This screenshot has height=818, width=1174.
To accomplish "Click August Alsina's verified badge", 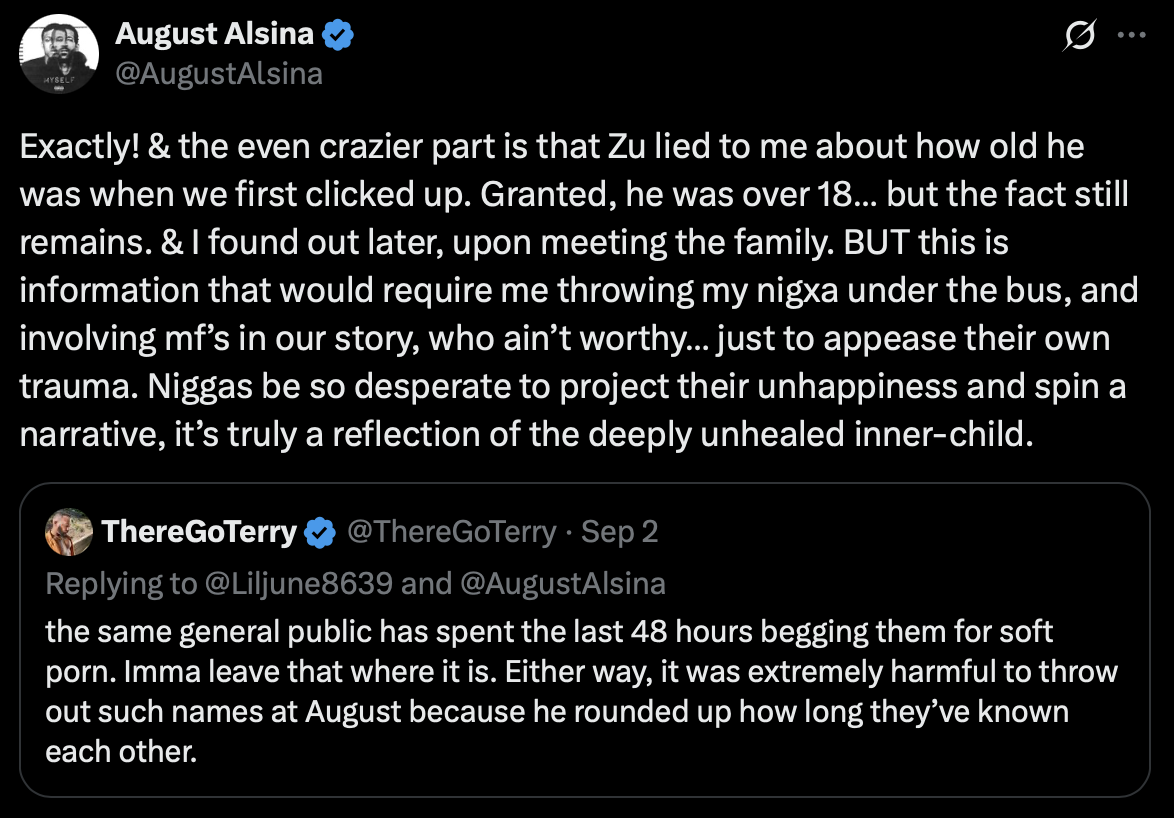I will [x=336, y=33].
